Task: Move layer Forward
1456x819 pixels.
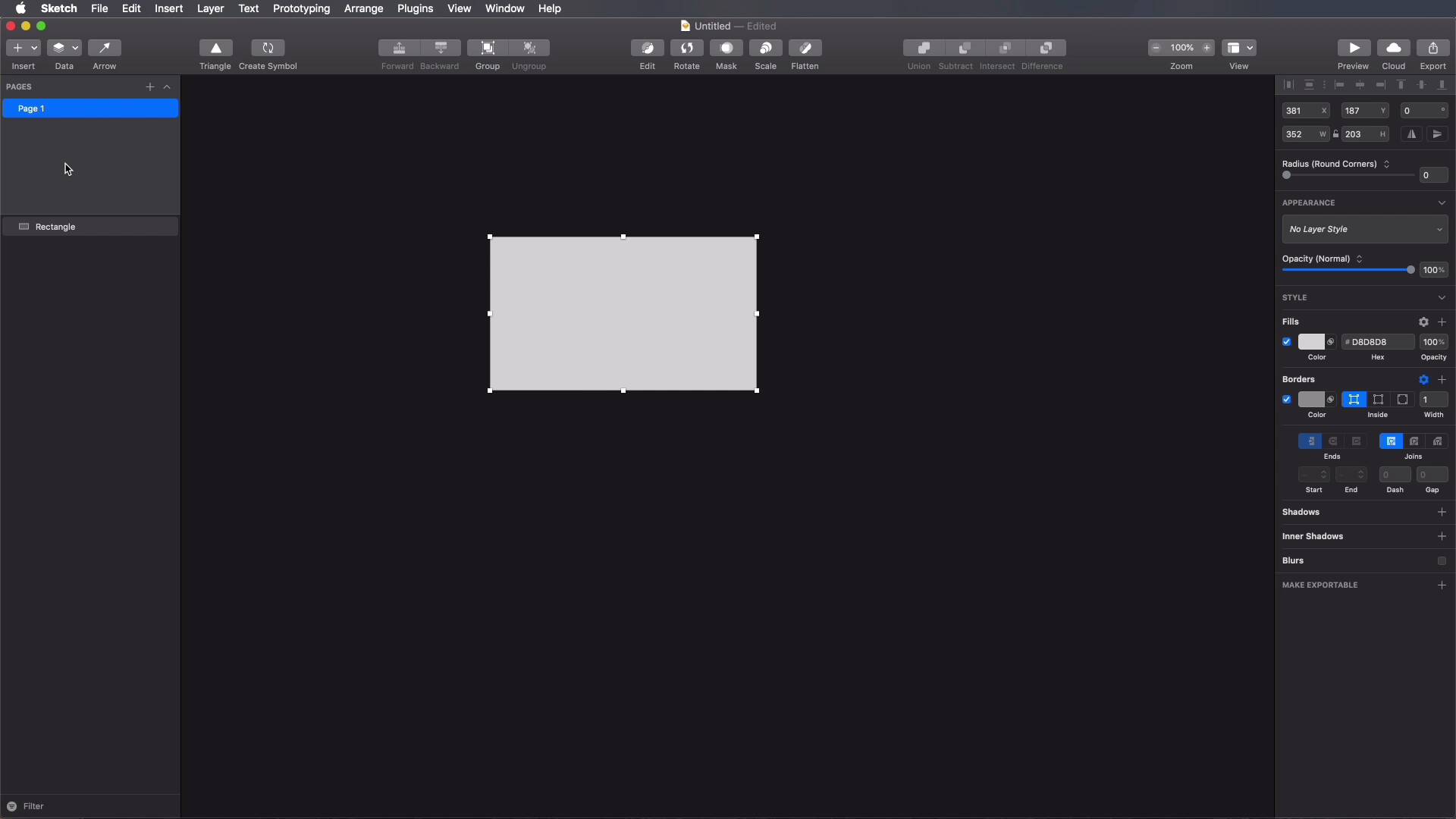Action: (399, 48)
